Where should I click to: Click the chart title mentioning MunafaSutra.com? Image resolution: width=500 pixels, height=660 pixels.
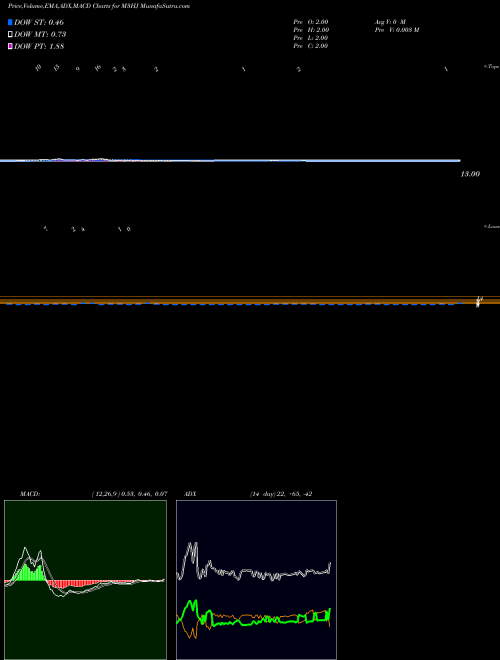pos(99,6)
